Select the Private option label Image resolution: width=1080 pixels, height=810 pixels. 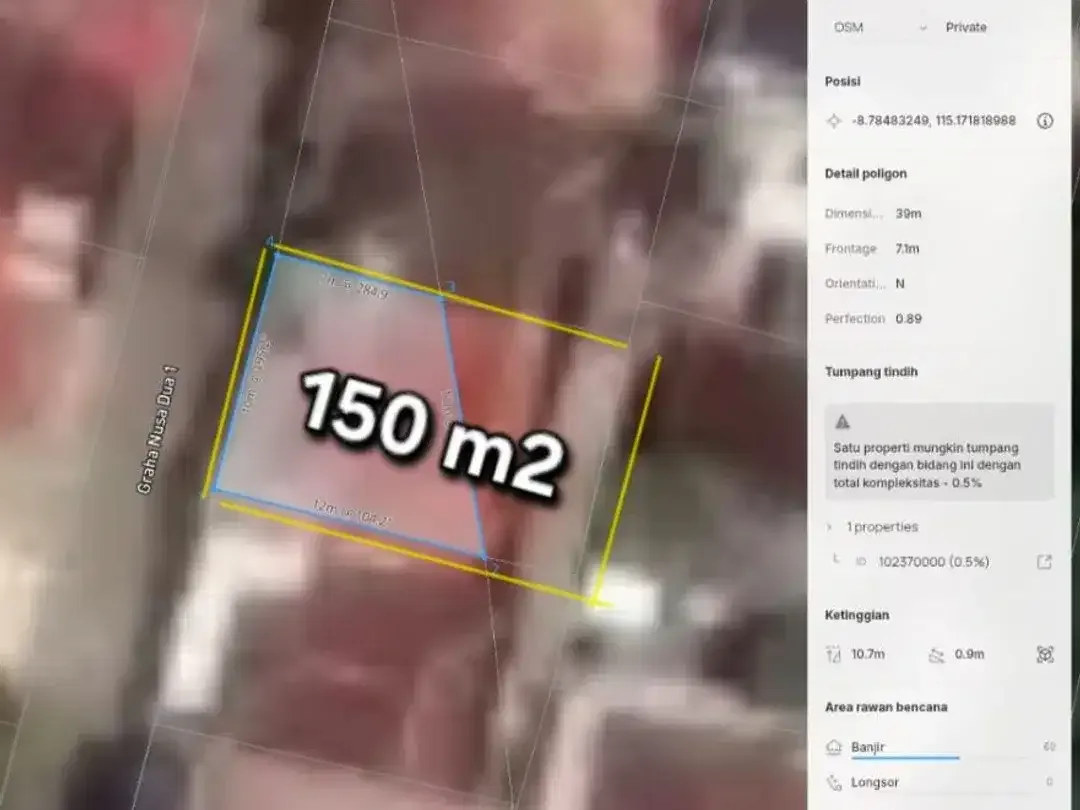966,28
